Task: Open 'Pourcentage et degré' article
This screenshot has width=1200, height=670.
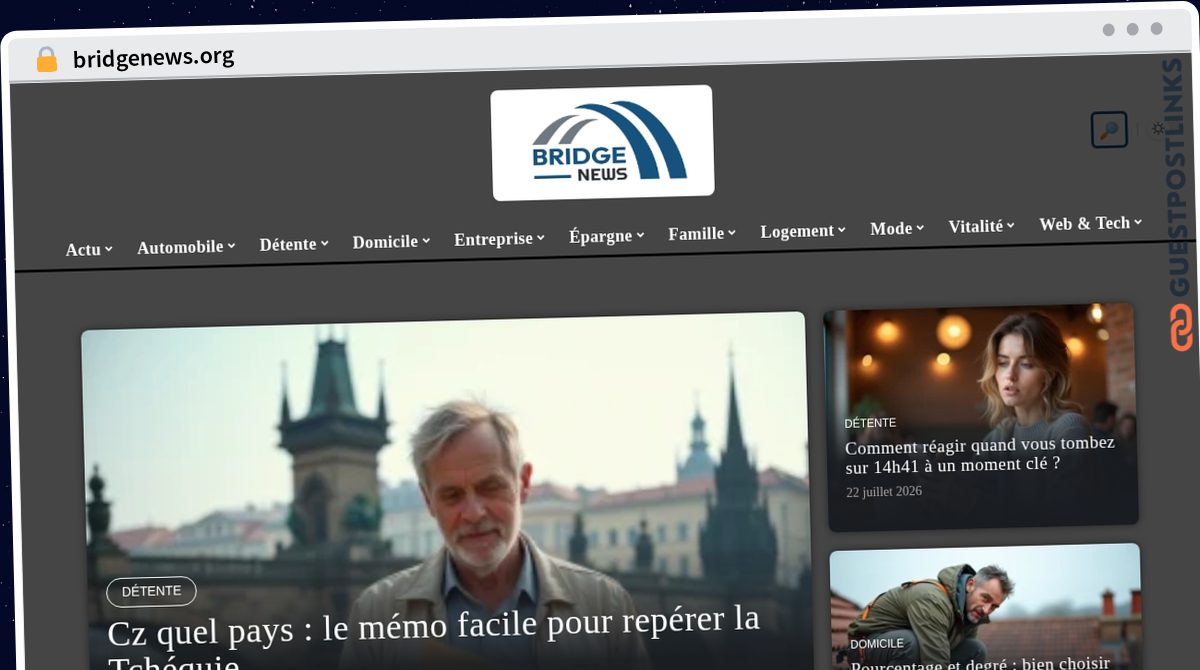Action: tap(980, 663)
